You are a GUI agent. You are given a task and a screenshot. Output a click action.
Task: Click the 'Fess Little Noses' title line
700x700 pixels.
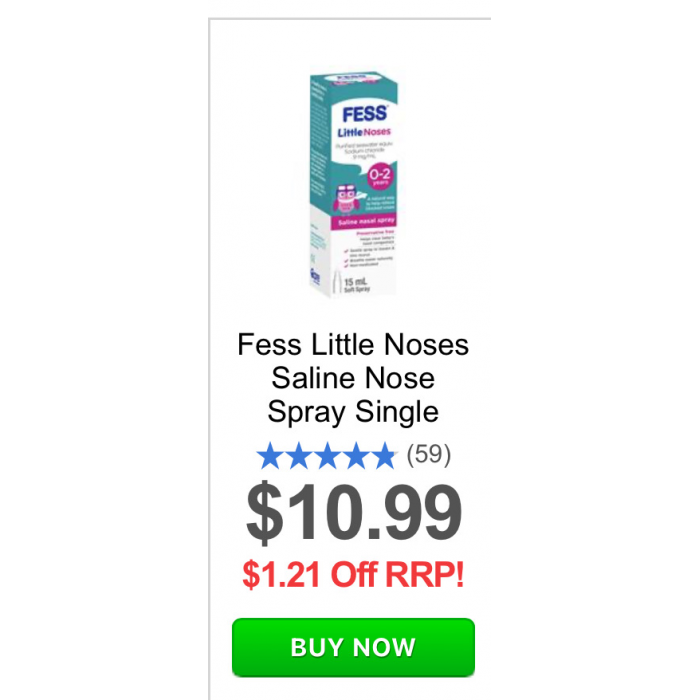coord(353,345)
